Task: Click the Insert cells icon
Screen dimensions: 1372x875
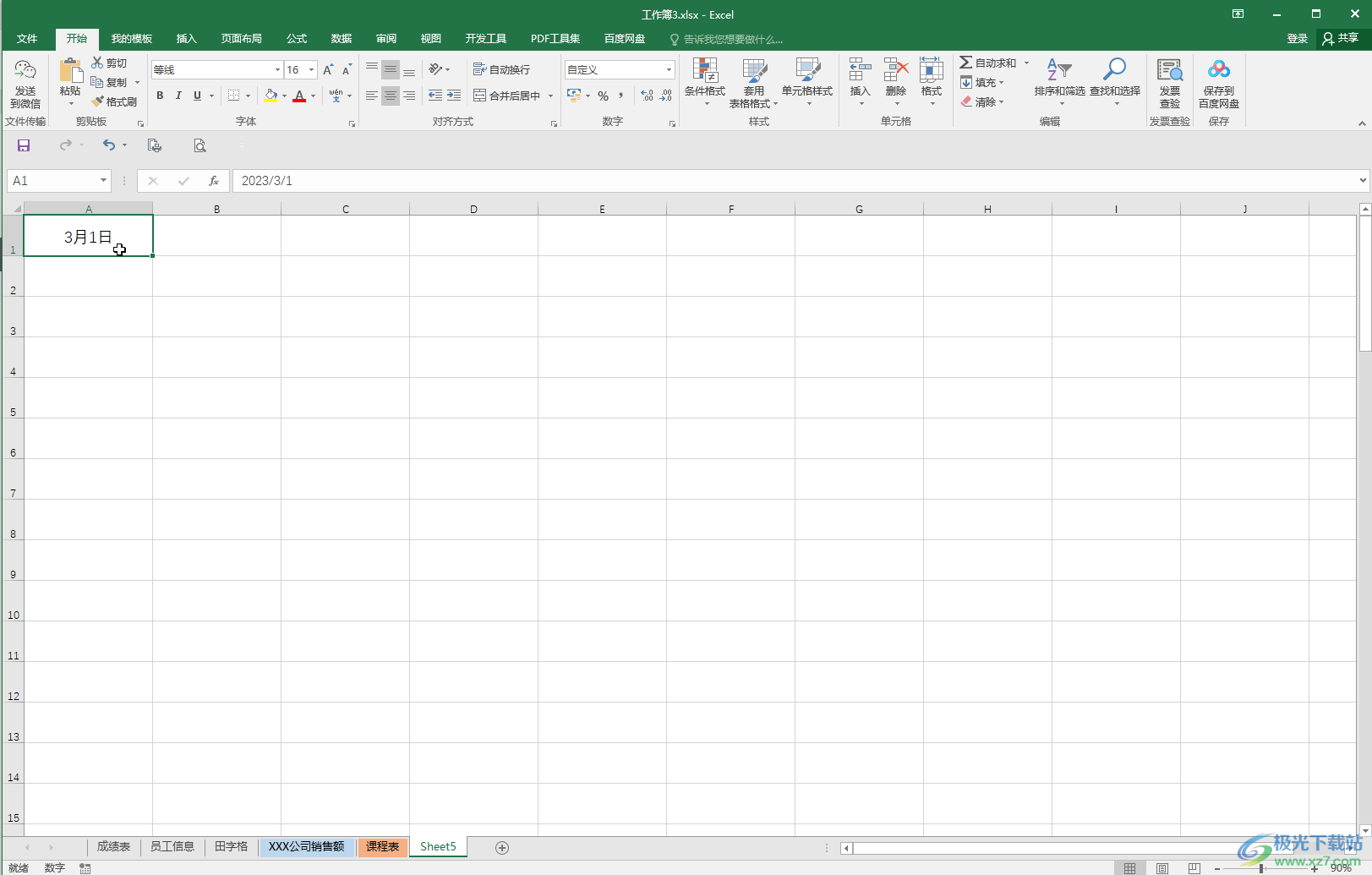Action: click(860, 70)
